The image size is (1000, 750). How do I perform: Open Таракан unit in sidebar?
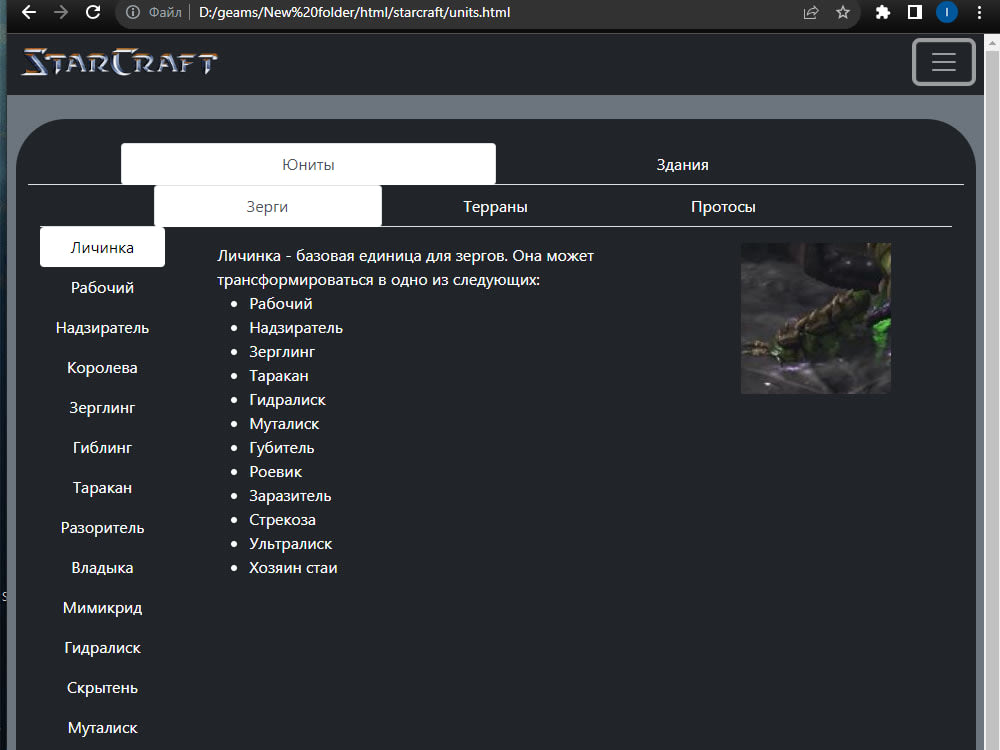tap(102, 488)
